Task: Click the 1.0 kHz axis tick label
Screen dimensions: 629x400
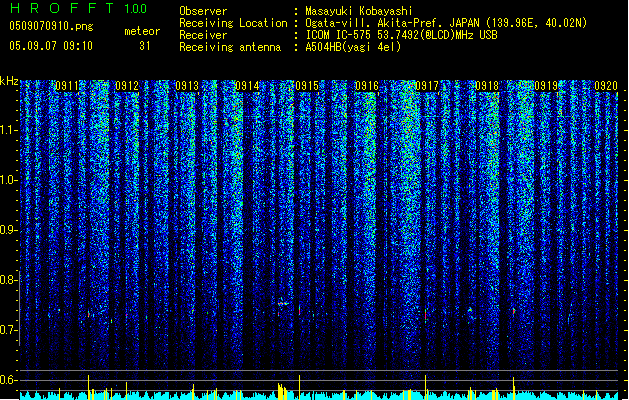Action: click(9, 181)
